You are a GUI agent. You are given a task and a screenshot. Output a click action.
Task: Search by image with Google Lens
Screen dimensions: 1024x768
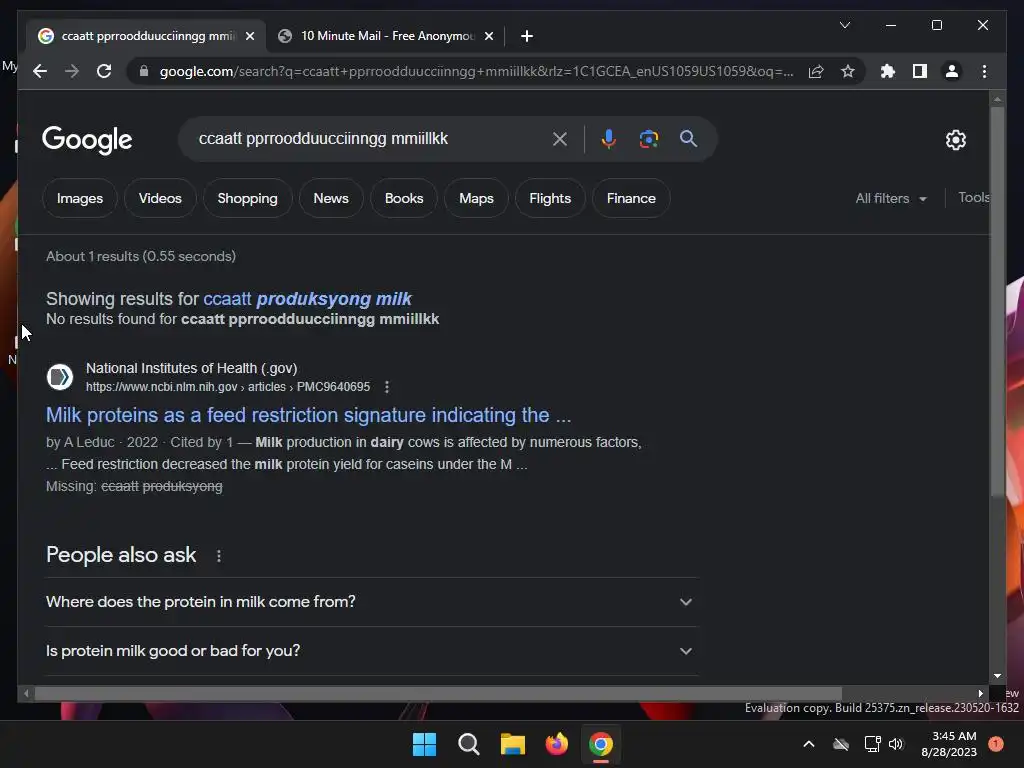pyautogui.click(x=648, y=138)
